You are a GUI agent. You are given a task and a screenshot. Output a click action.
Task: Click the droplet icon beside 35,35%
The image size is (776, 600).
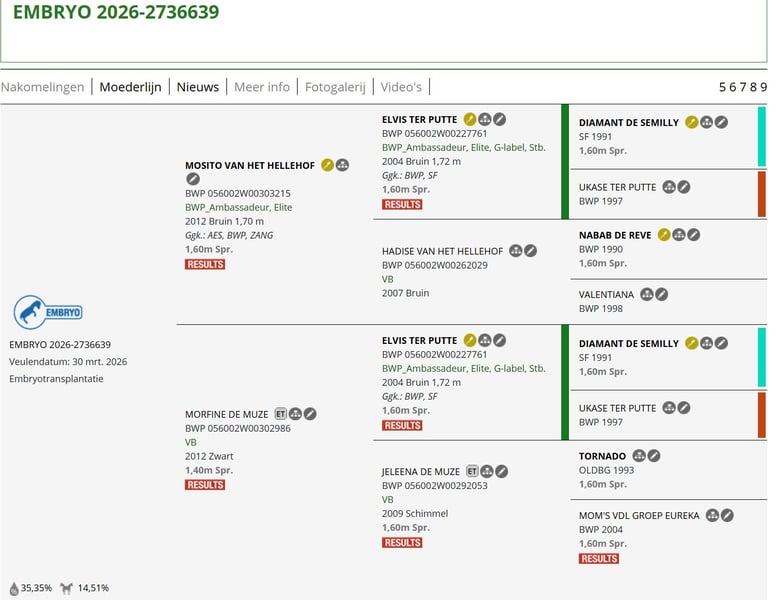tap(14, 589)
